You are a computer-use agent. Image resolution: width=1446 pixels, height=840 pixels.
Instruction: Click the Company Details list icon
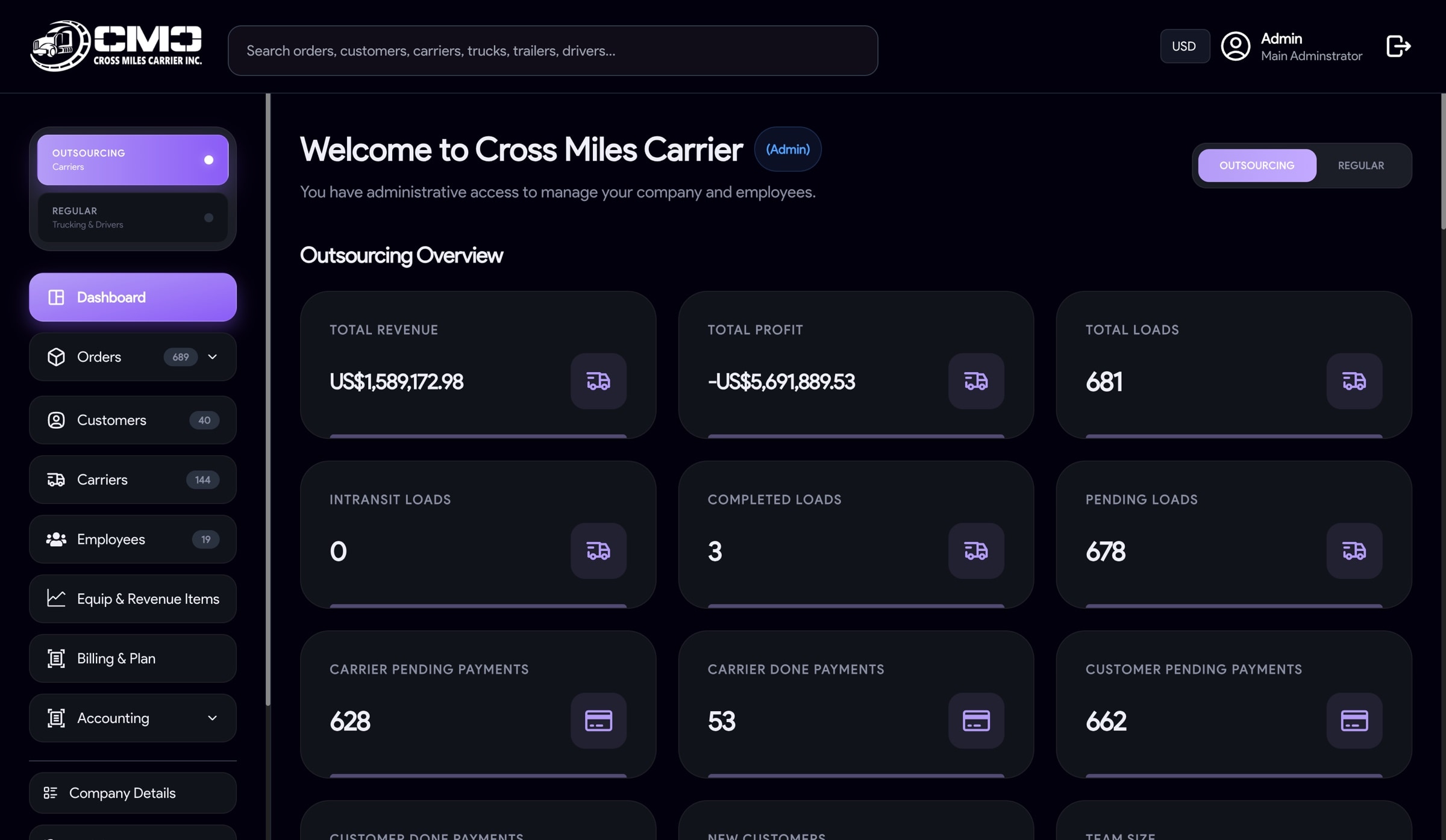click(x=51, y=793)
